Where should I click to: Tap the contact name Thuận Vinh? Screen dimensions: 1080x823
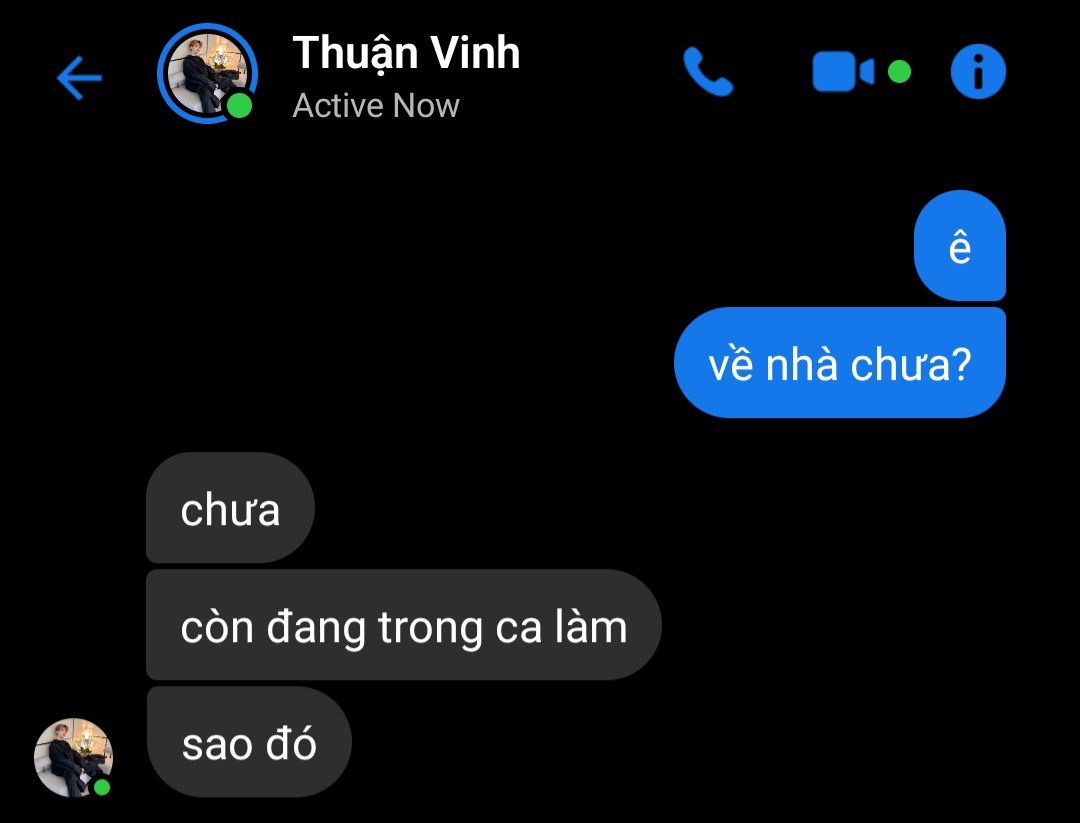406,54
